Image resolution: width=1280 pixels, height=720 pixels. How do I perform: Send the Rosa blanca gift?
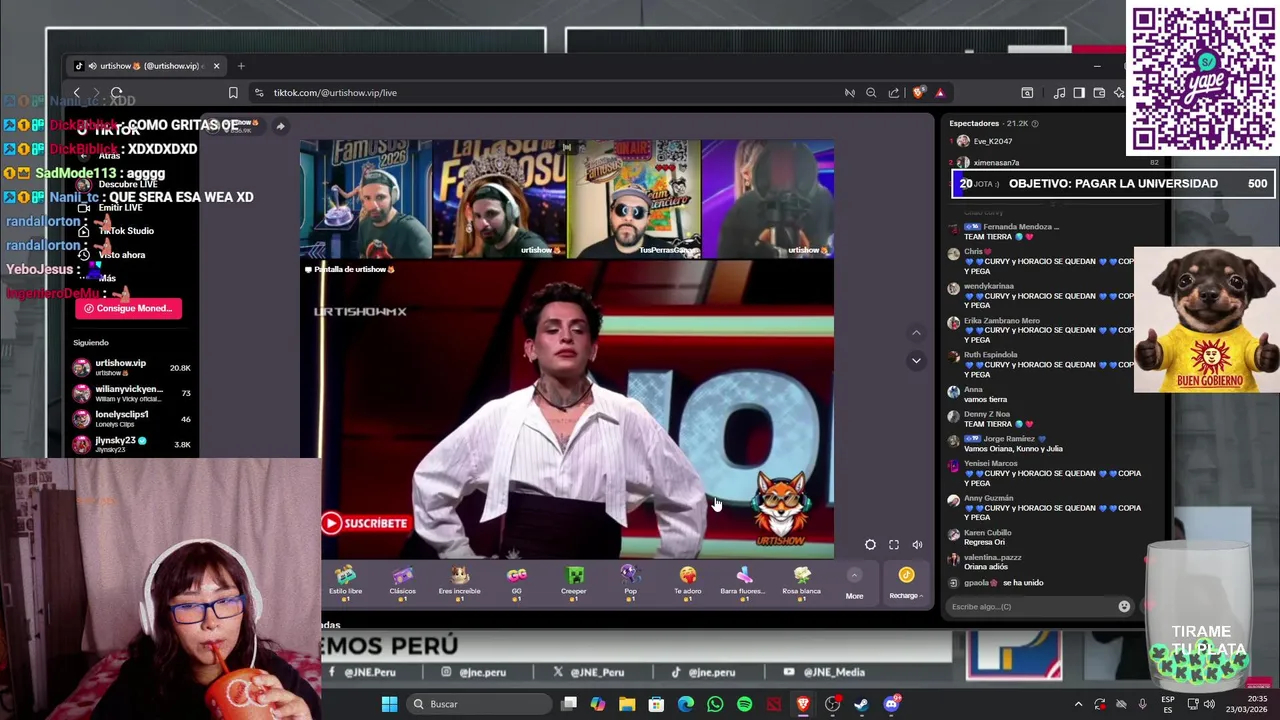(x=801, y=581)
